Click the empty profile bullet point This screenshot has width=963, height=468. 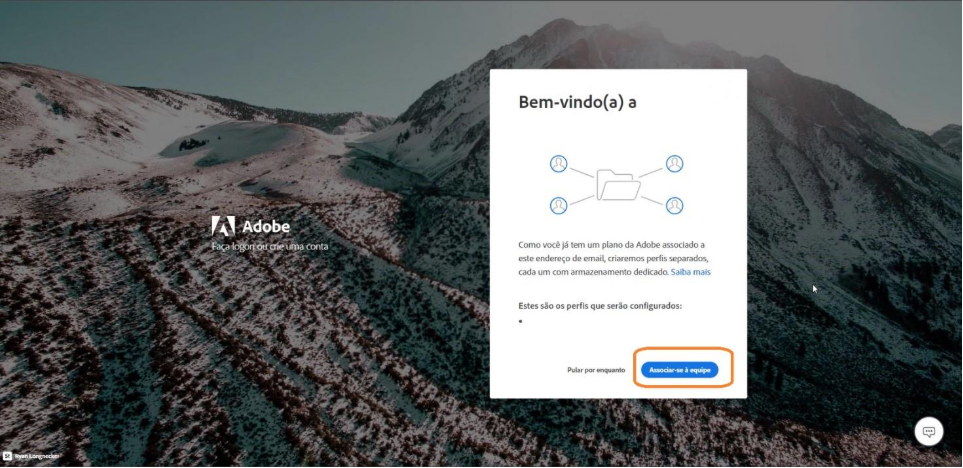[x=521, y=321]
